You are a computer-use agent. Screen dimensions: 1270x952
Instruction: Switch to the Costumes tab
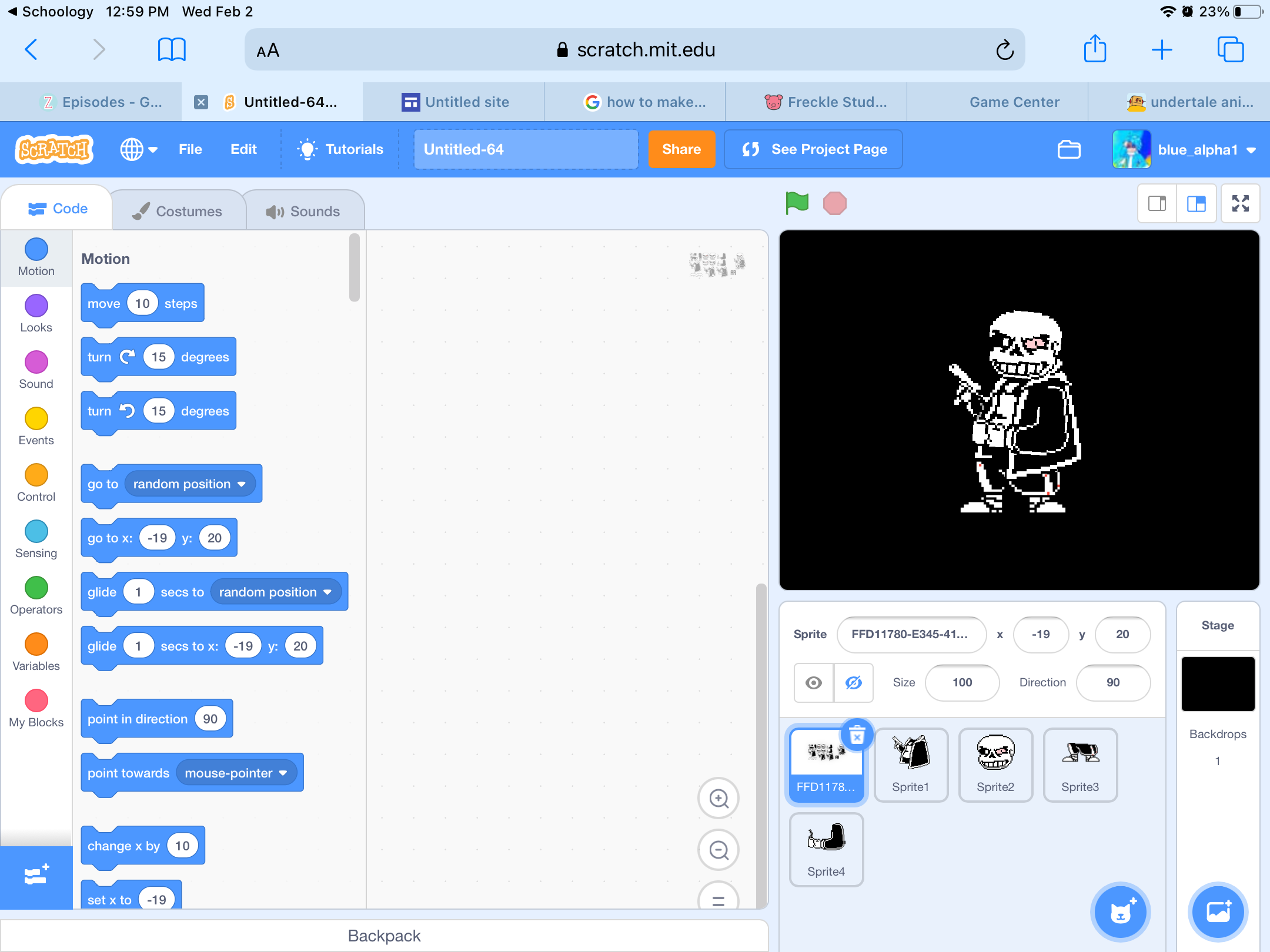coord(178,210)
